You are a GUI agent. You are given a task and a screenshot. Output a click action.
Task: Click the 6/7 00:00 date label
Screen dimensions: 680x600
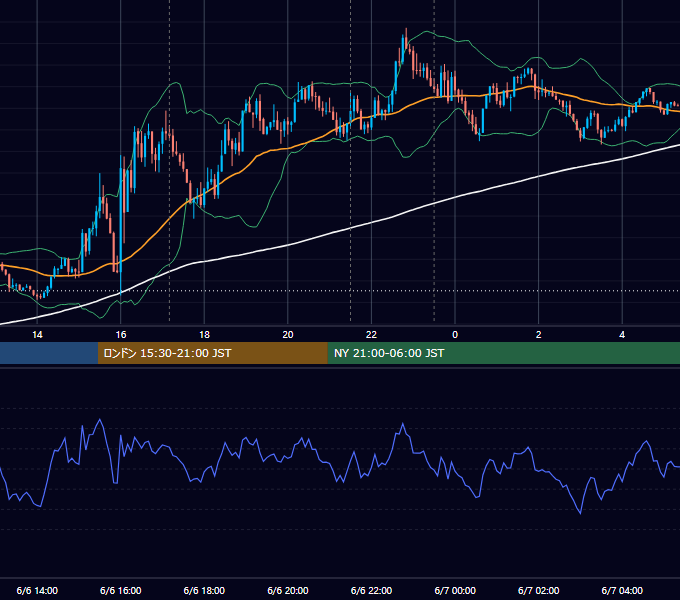coord(455,590)
